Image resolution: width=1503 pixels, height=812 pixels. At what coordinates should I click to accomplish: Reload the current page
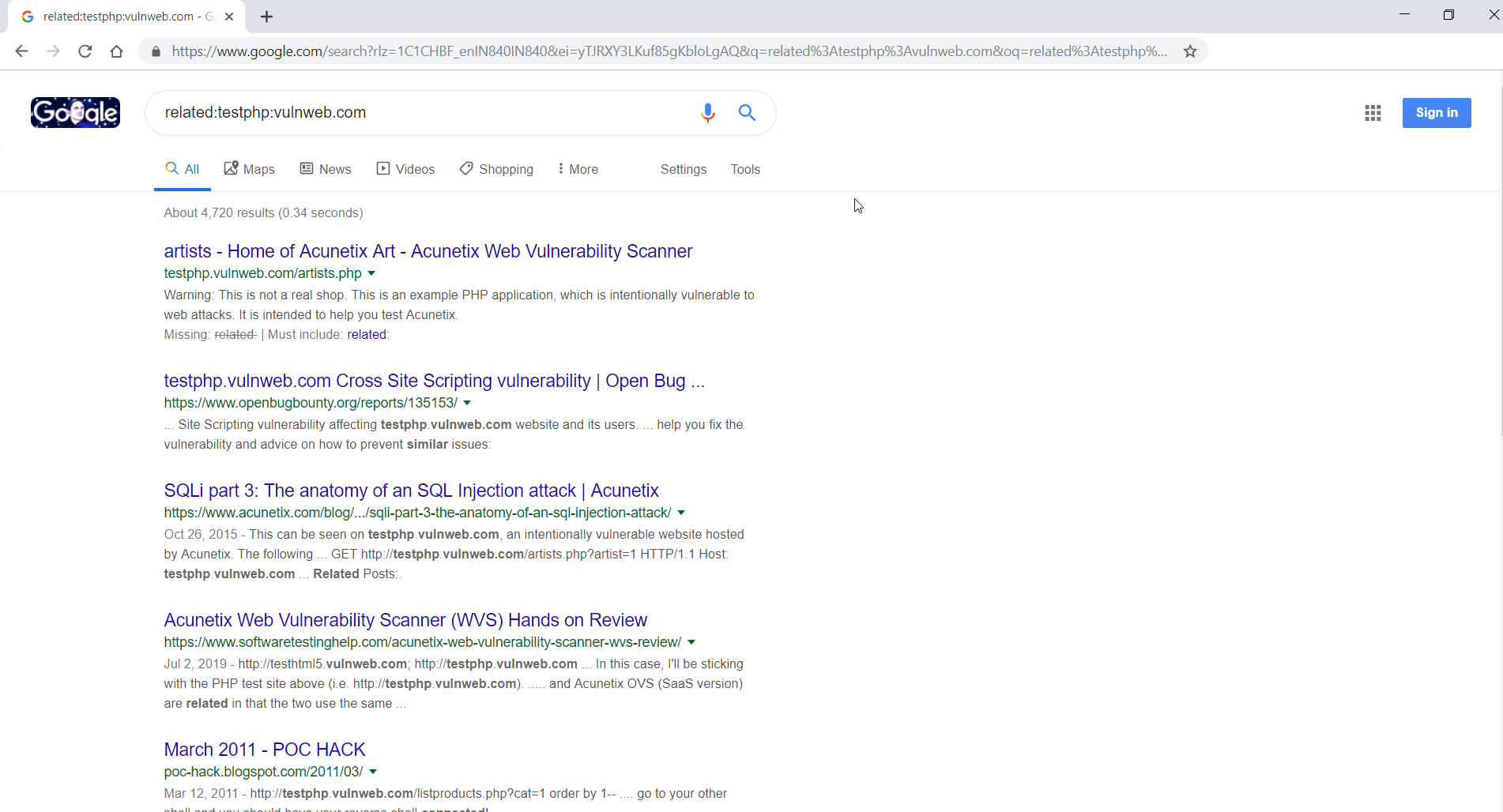tap(85, 51)
